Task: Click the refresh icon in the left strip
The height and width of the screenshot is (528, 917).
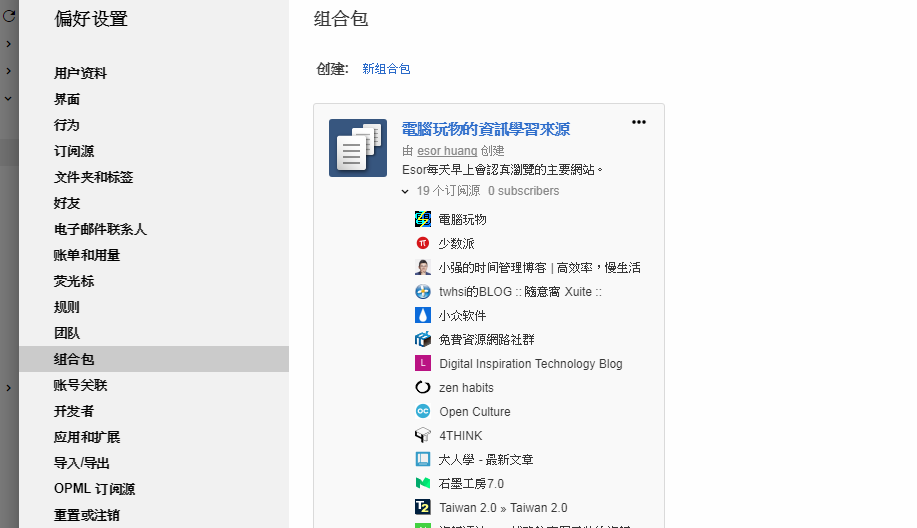Action: click(x=9, y=16)
